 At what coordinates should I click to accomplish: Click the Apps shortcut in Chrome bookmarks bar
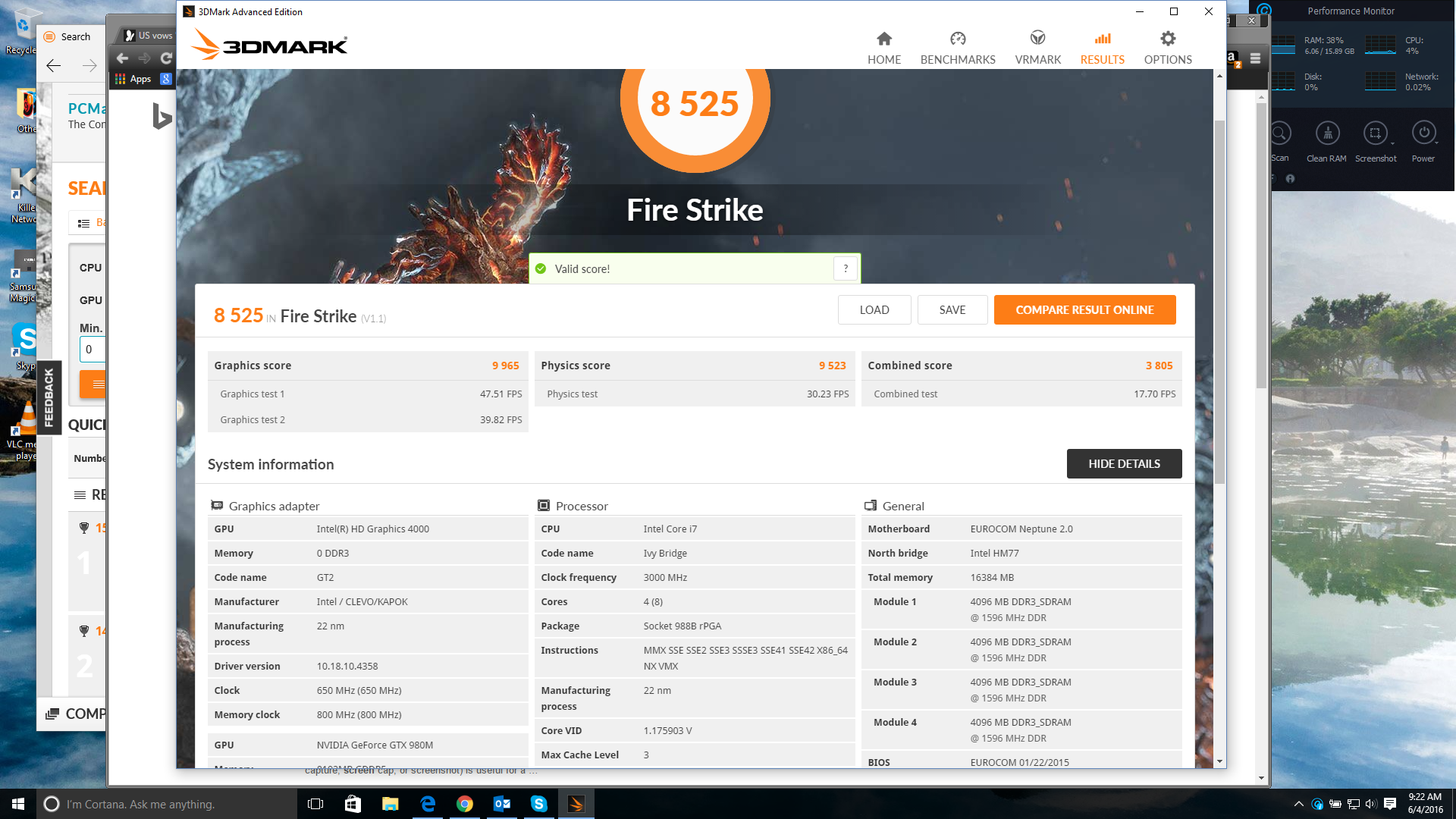(x=133, y=79)
